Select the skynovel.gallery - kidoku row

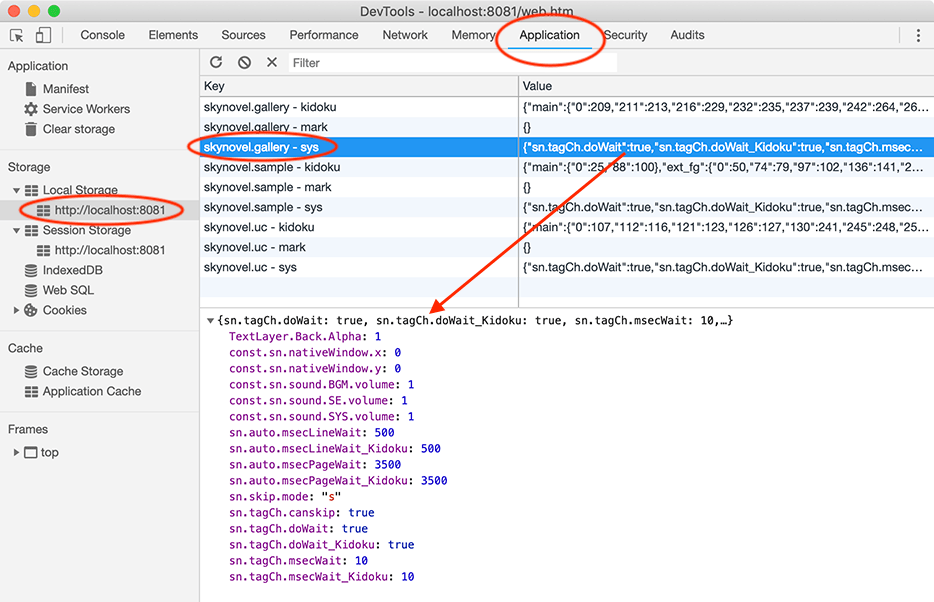tap(566, 107)
